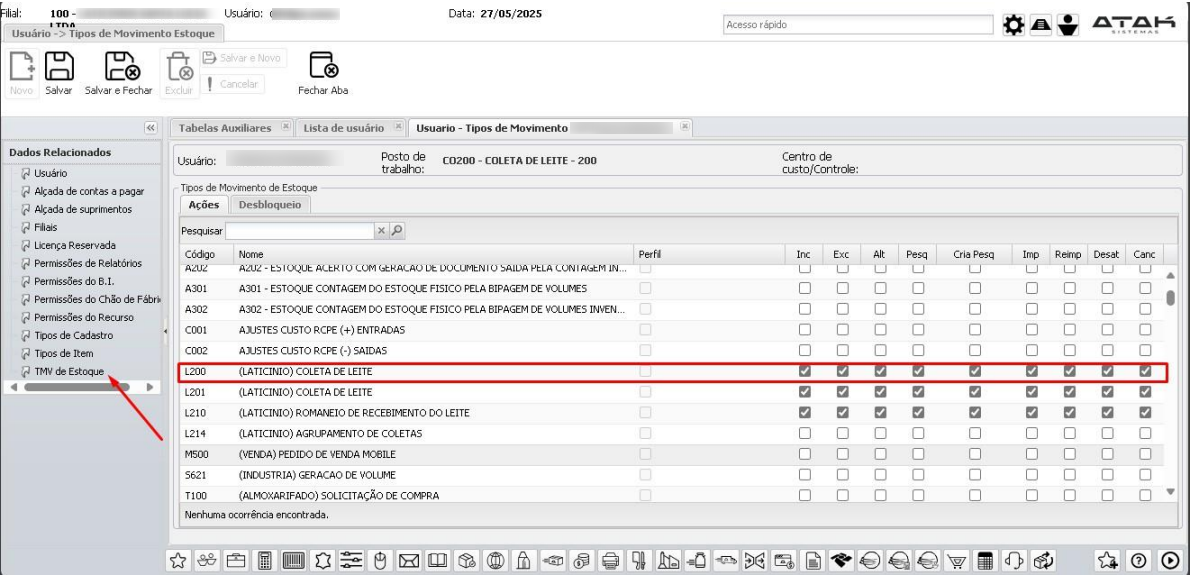The height and width of the screenshot is (575, 1191).
Task: Open Tipos de Item in sidebar
Action: [64, 353]
